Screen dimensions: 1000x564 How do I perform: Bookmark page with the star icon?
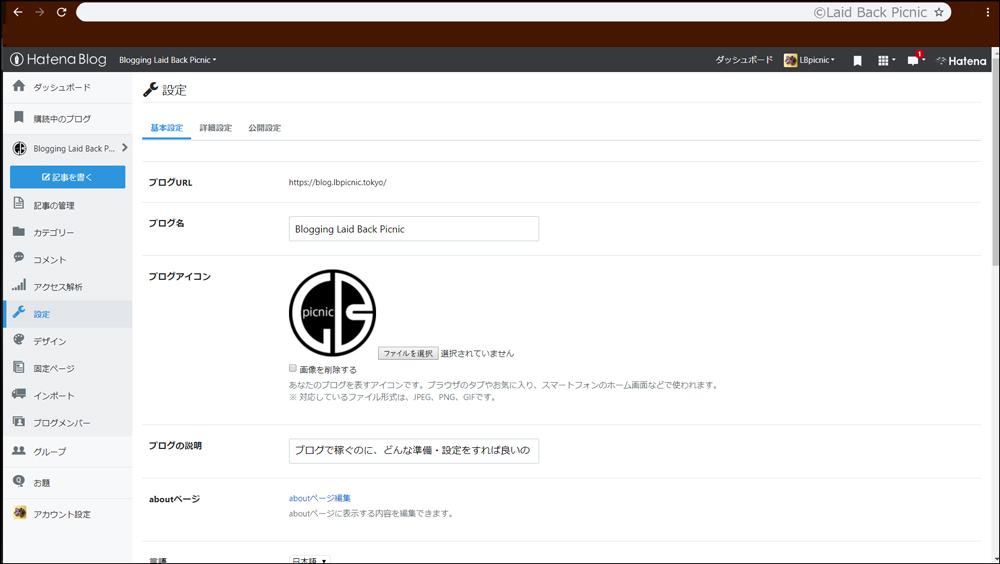(x=939, y=12)
